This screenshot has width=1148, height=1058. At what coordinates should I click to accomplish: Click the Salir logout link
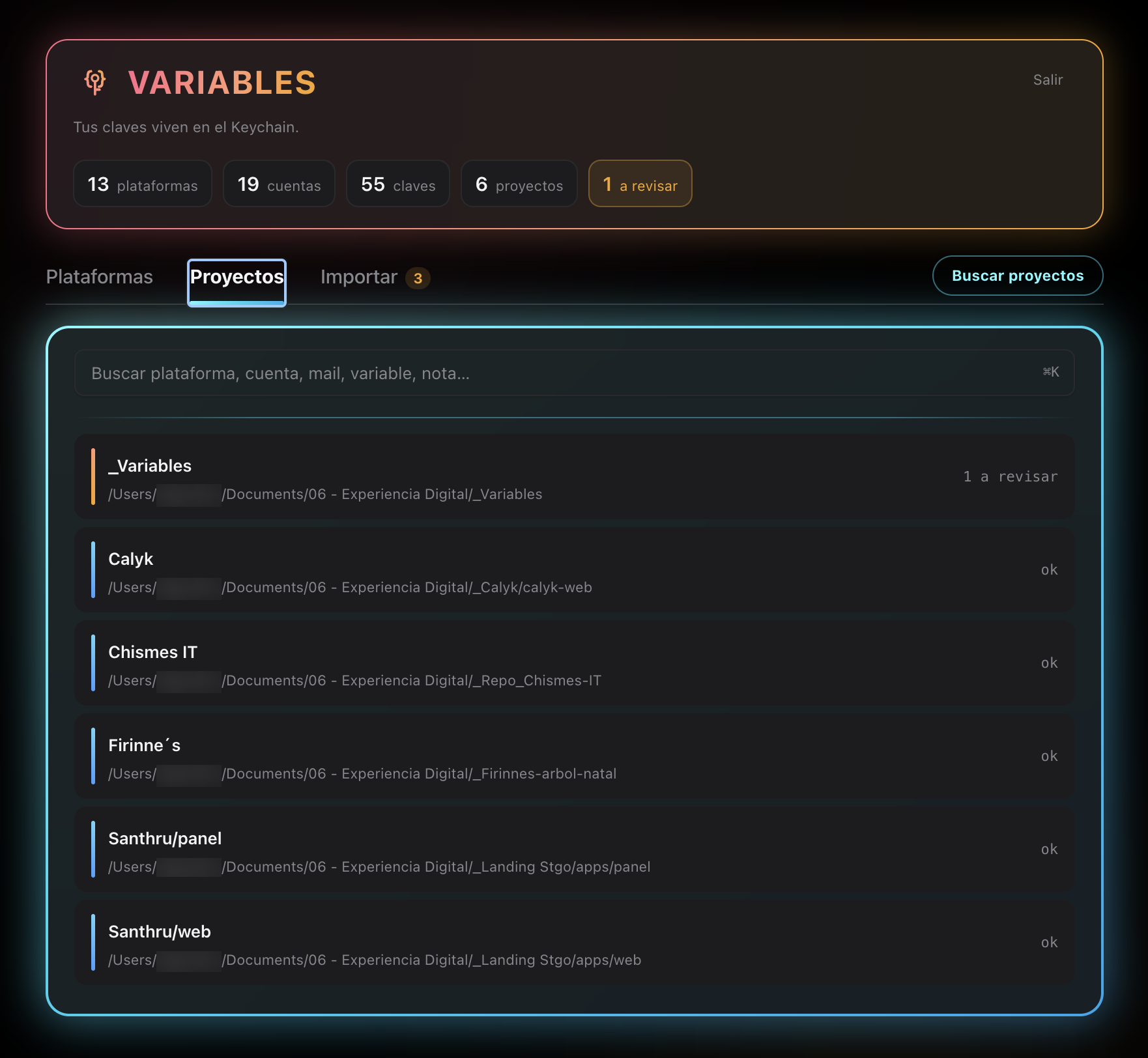1048,79
